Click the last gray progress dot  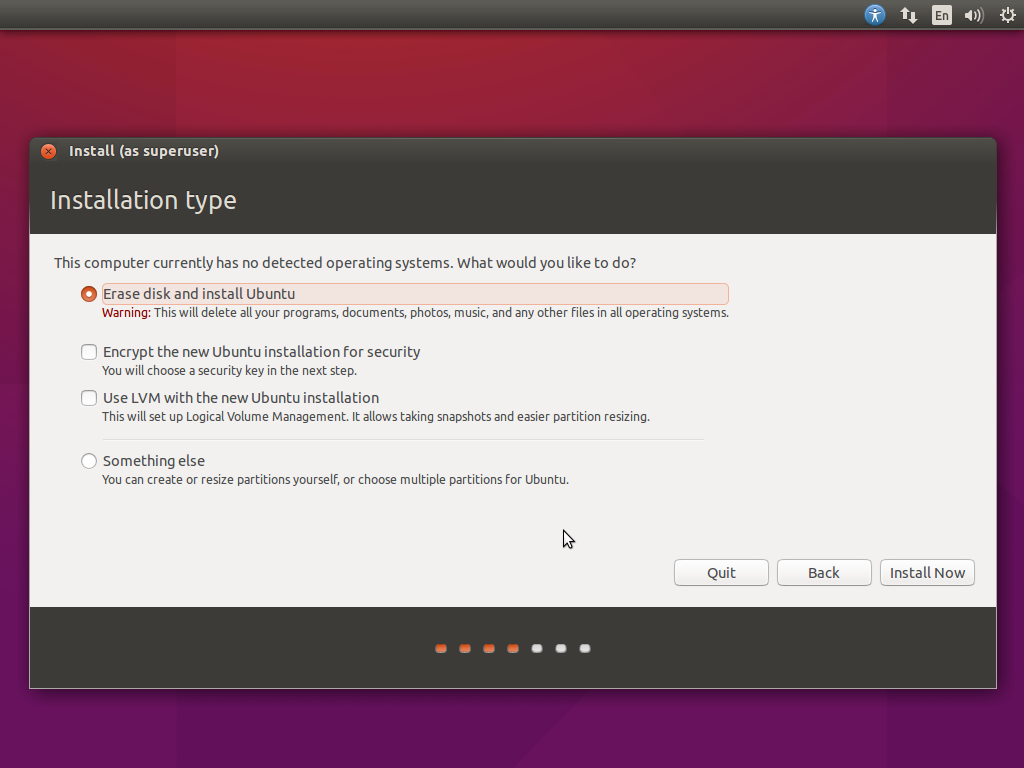584,648
